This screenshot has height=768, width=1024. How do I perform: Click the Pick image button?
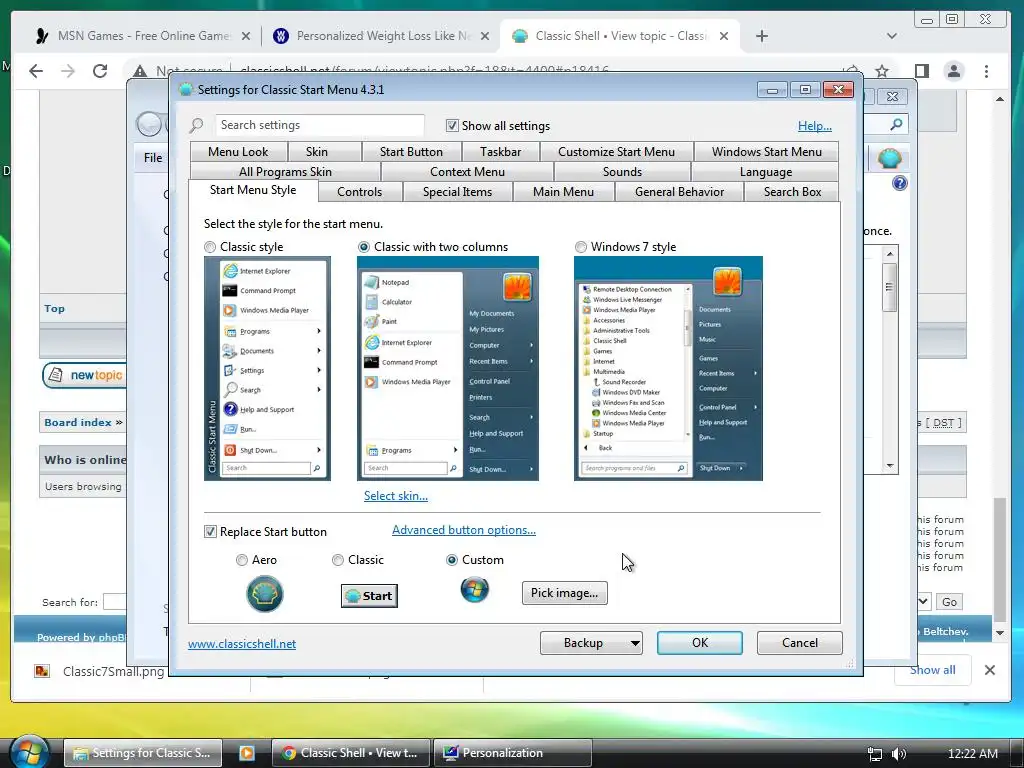tap(564, 593)
